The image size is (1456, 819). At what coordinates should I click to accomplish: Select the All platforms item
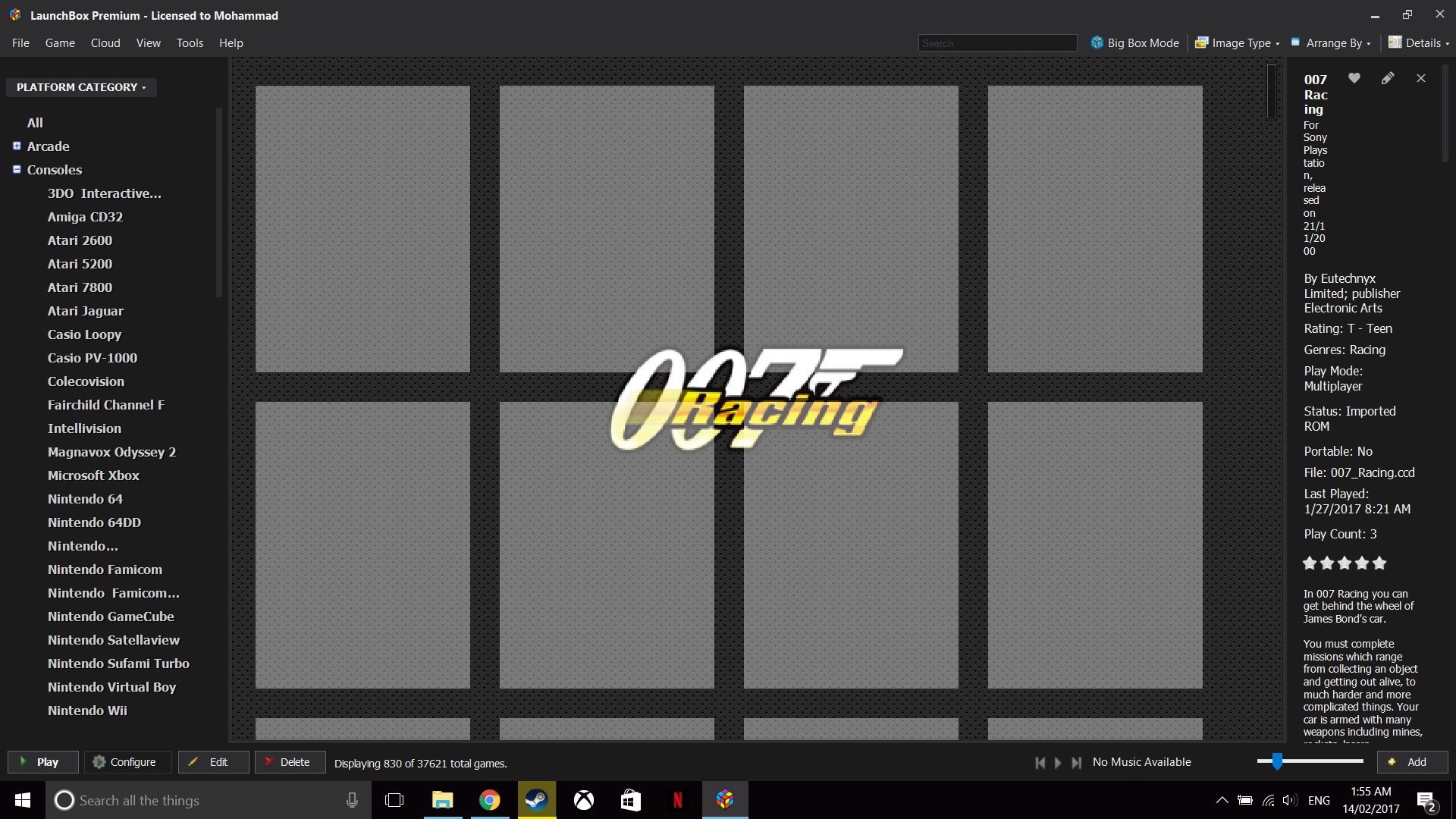[x=35, y=123]
